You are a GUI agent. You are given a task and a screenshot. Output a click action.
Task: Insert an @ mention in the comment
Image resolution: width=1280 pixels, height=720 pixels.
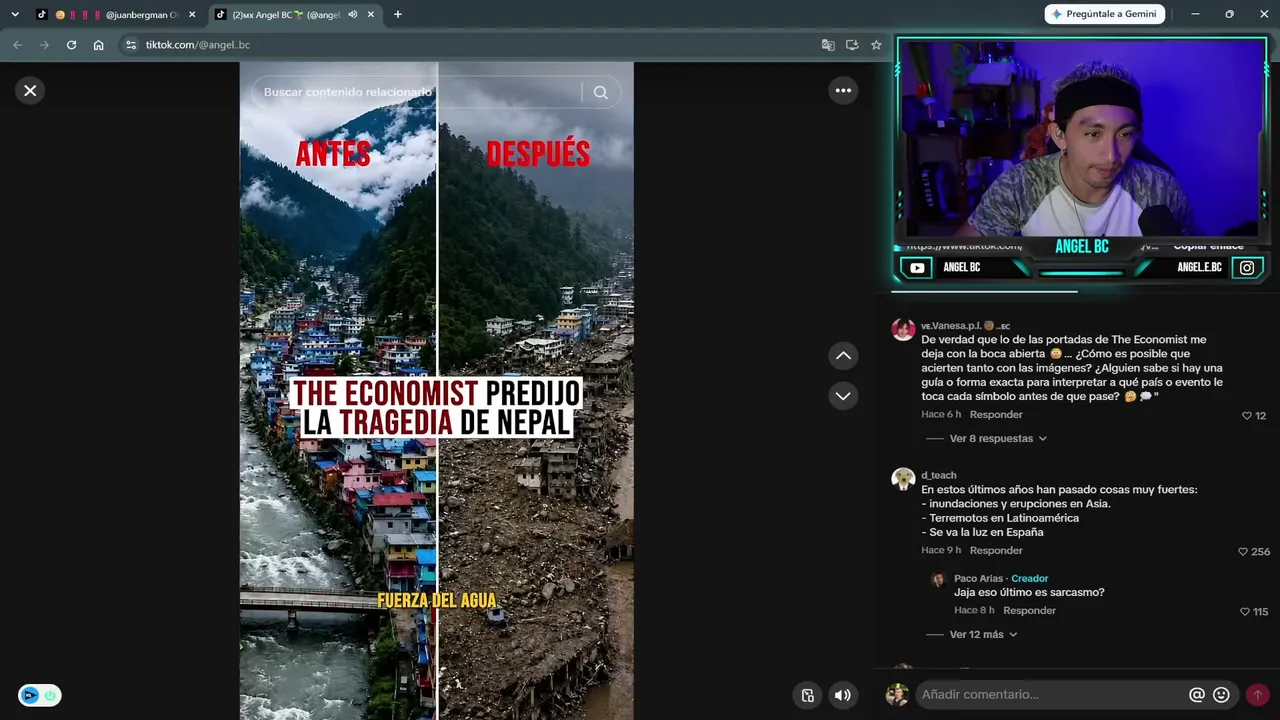pyautogui.click(x=1196, y=695)
